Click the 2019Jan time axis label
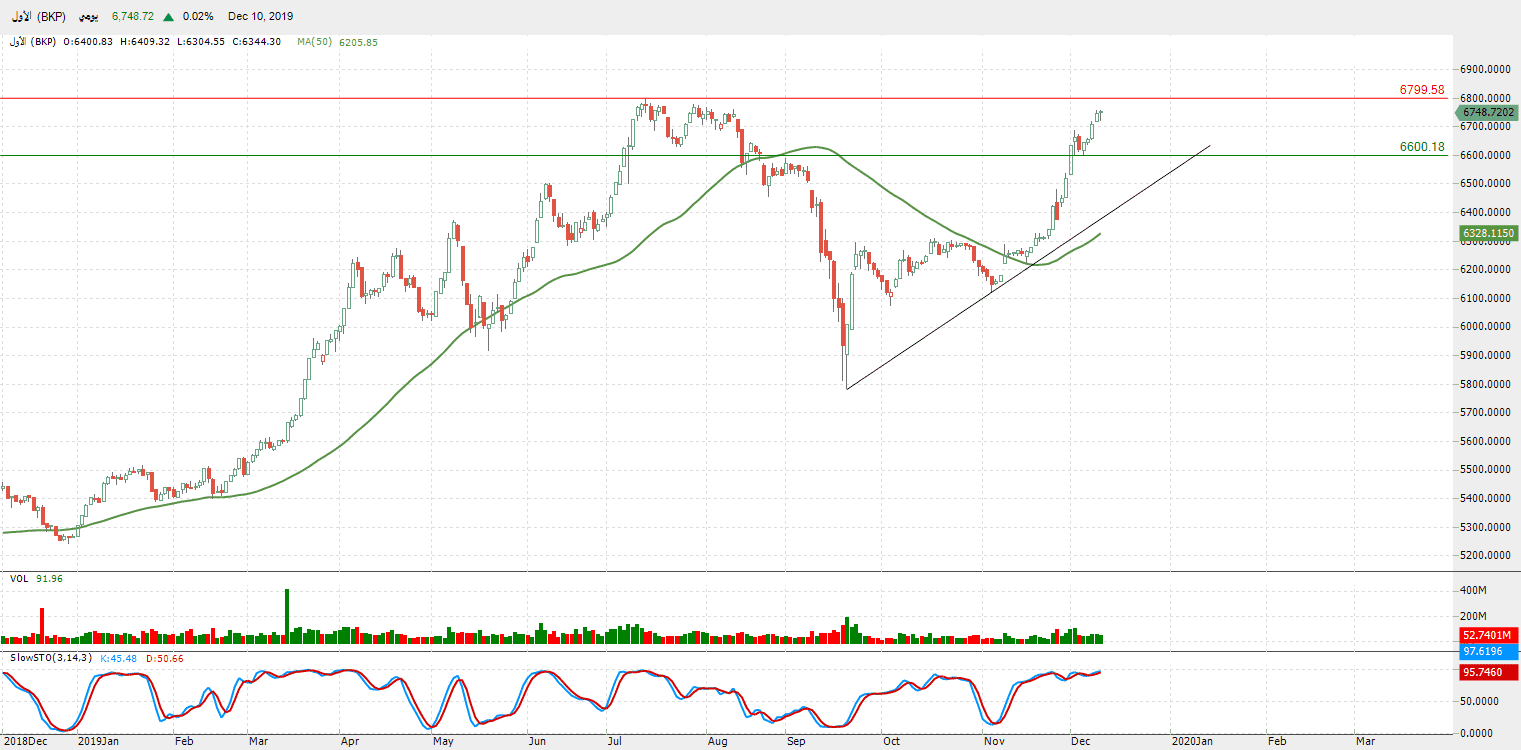The height and width of the screenshot is (750, 1521). [x=99, y=742]
